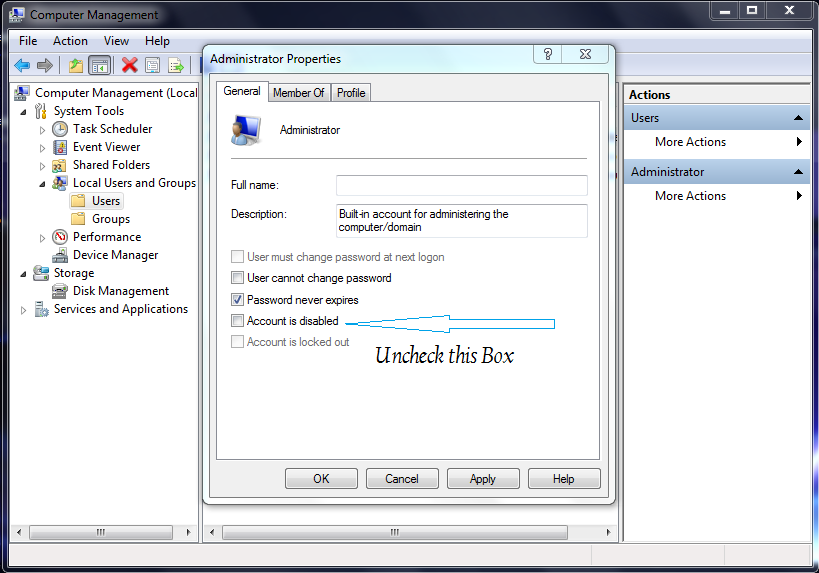Open the File menu

(x=28, y=41)
